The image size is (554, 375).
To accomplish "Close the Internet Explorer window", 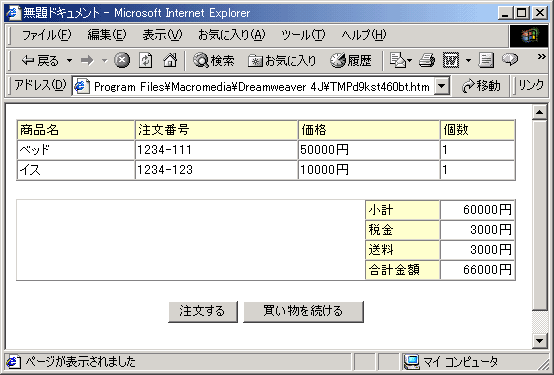I will point(540,13).
